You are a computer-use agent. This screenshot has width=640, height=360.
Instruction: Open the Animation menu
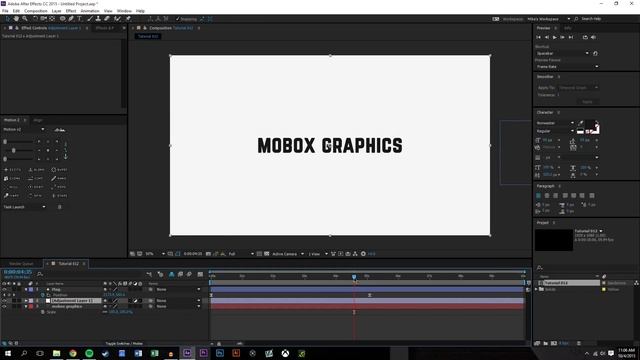tap(90, 11)
